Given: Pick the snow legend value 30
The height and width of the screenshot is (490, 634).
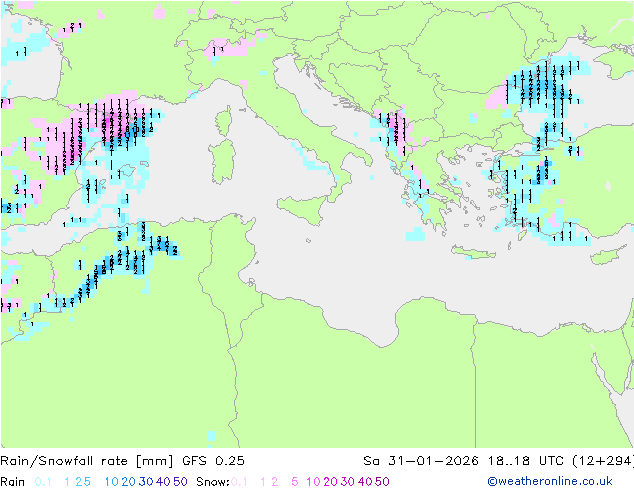Looking at the screenshot, I should click(x=348, y=482).
